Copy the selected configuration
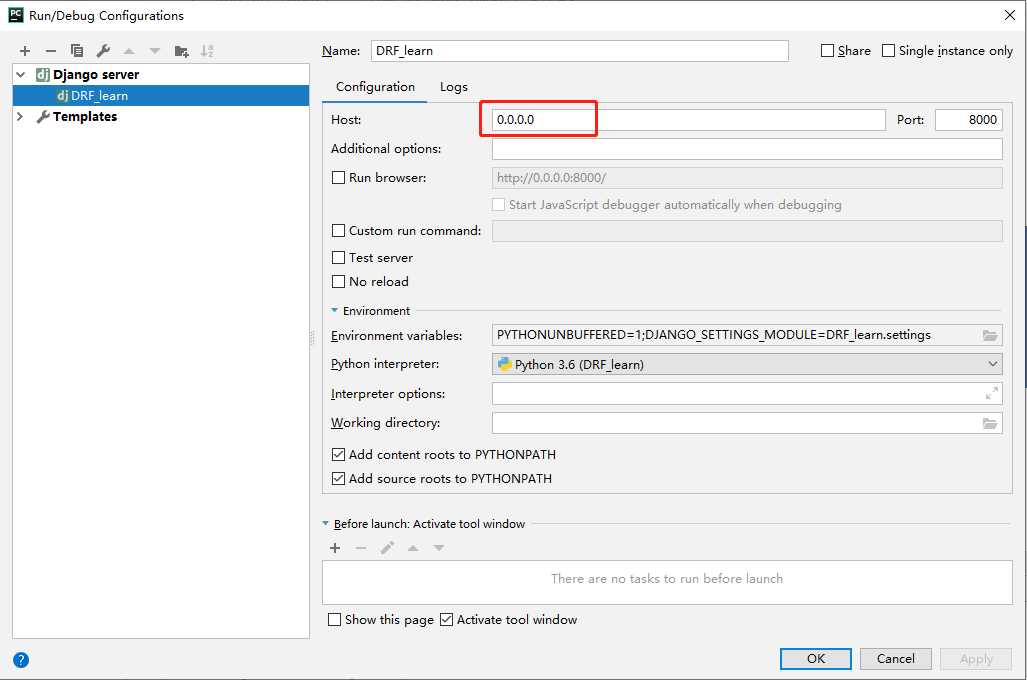The image size is (1027, 680). tap(77, 51)
